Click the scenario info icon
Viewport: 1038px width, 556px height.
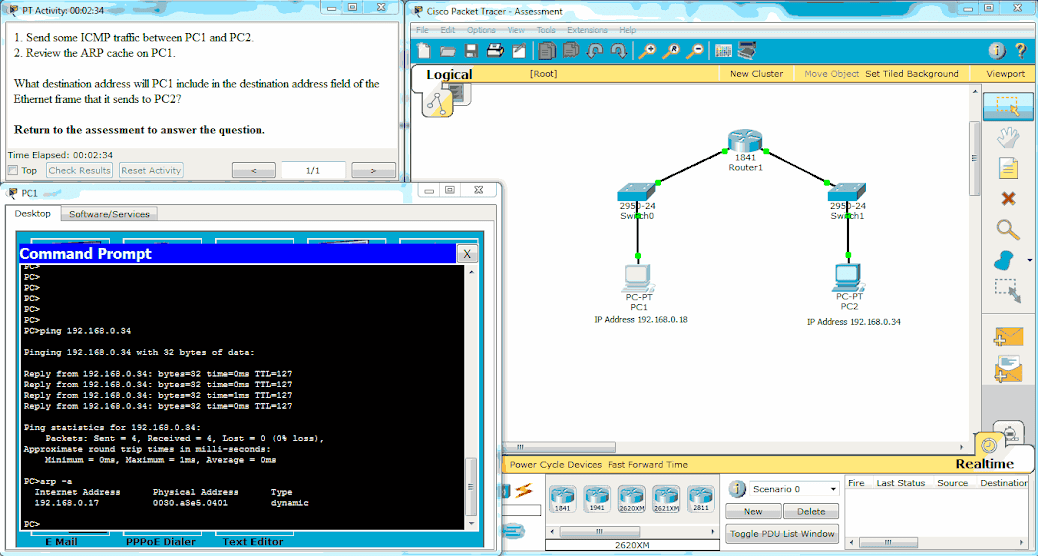tap(737, 489)
